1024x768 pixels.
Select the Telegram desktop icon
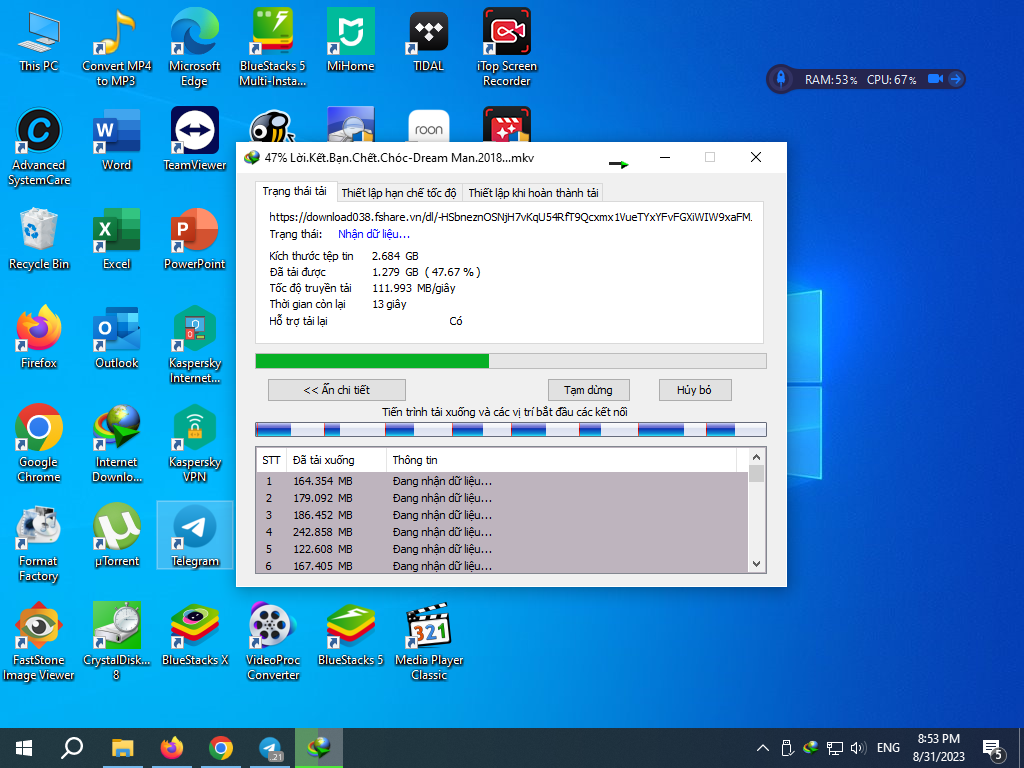coord(195,537)
